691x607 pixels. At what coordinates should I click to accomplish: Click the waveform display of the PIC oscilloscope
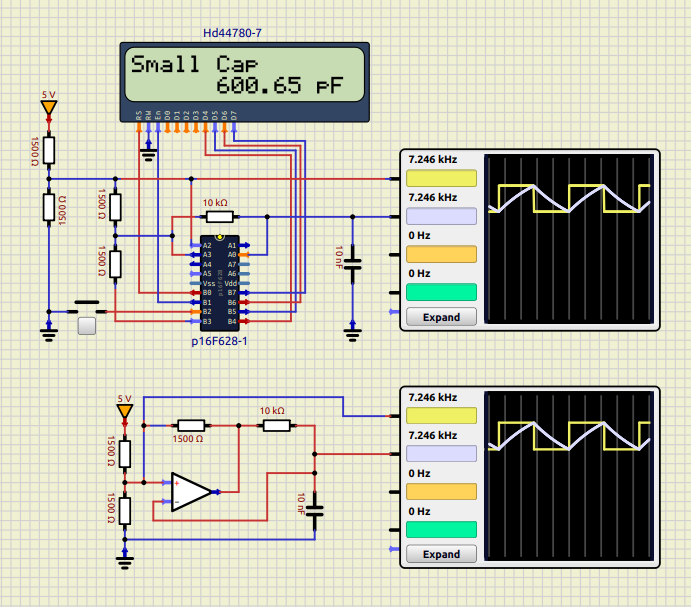569,240
